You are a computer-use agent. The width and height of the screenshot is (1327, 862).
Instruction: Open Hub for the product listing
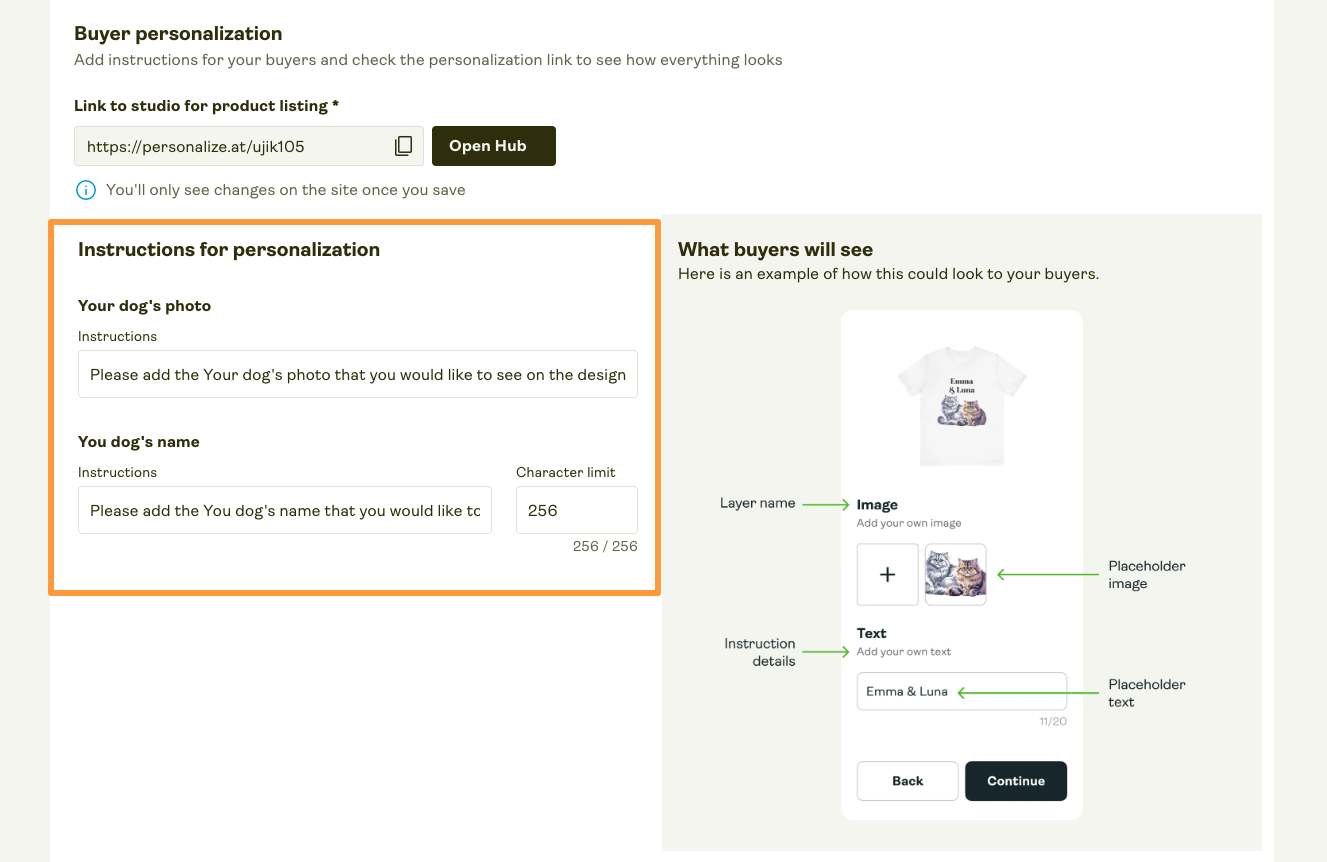coord(493,145)
